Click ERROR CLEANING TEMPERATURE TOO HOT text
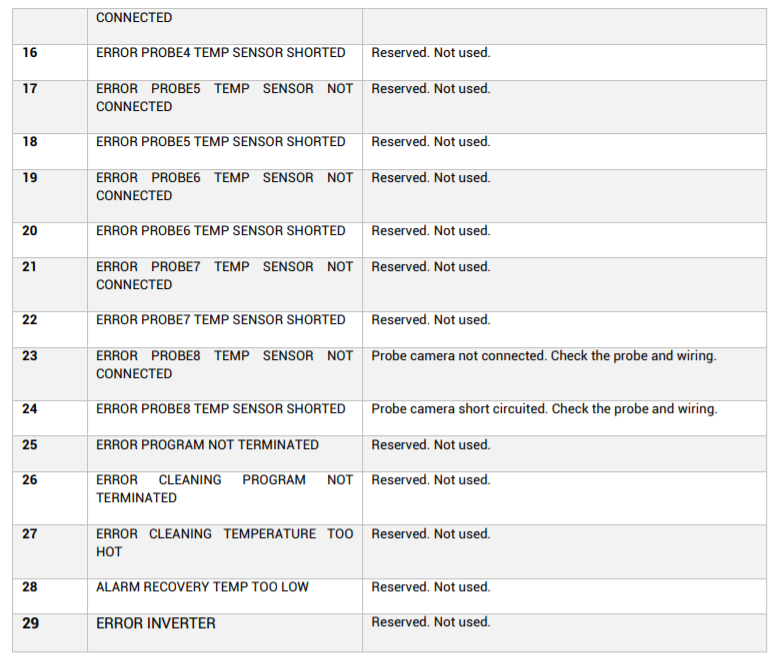780x654 pixels. [x=224, y=542]
